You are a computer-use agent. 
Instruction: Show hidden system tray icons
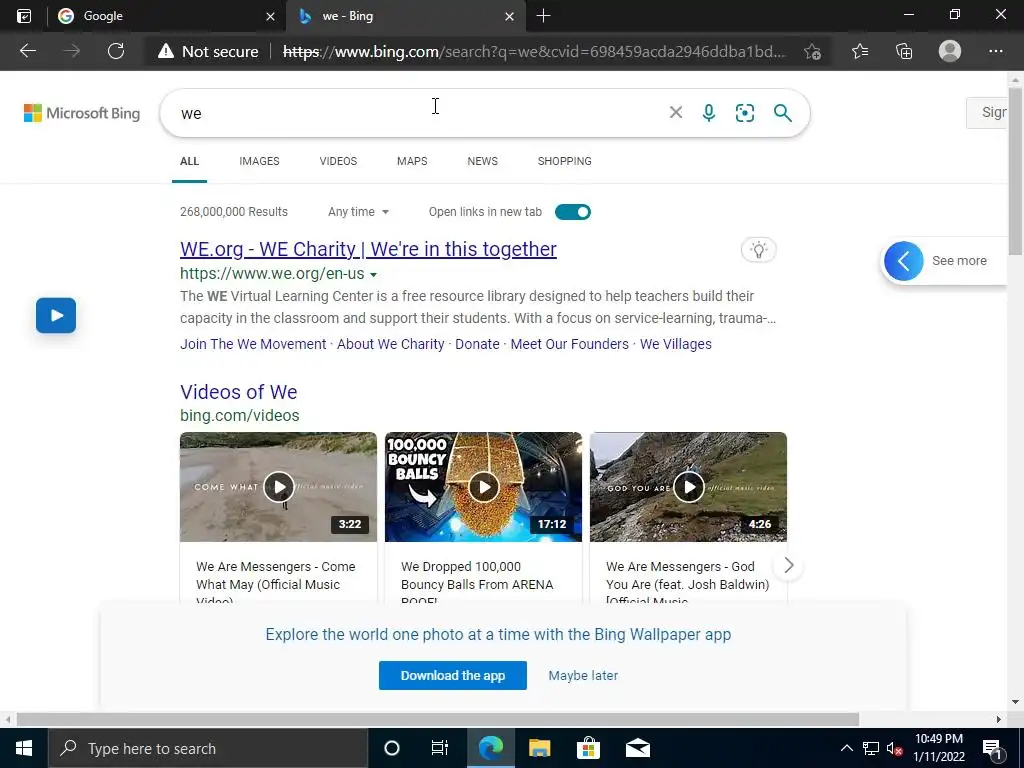(846, 748)
